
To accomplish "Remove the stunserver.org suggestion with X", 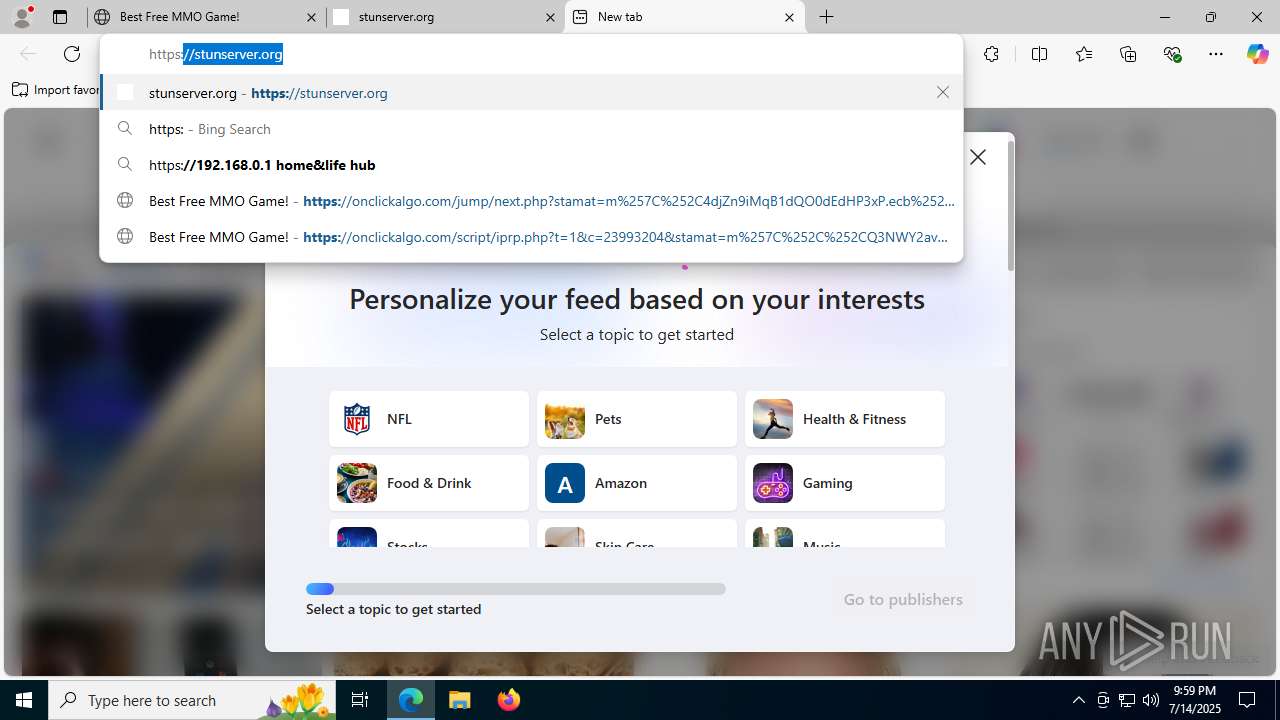I will point(942,92).
